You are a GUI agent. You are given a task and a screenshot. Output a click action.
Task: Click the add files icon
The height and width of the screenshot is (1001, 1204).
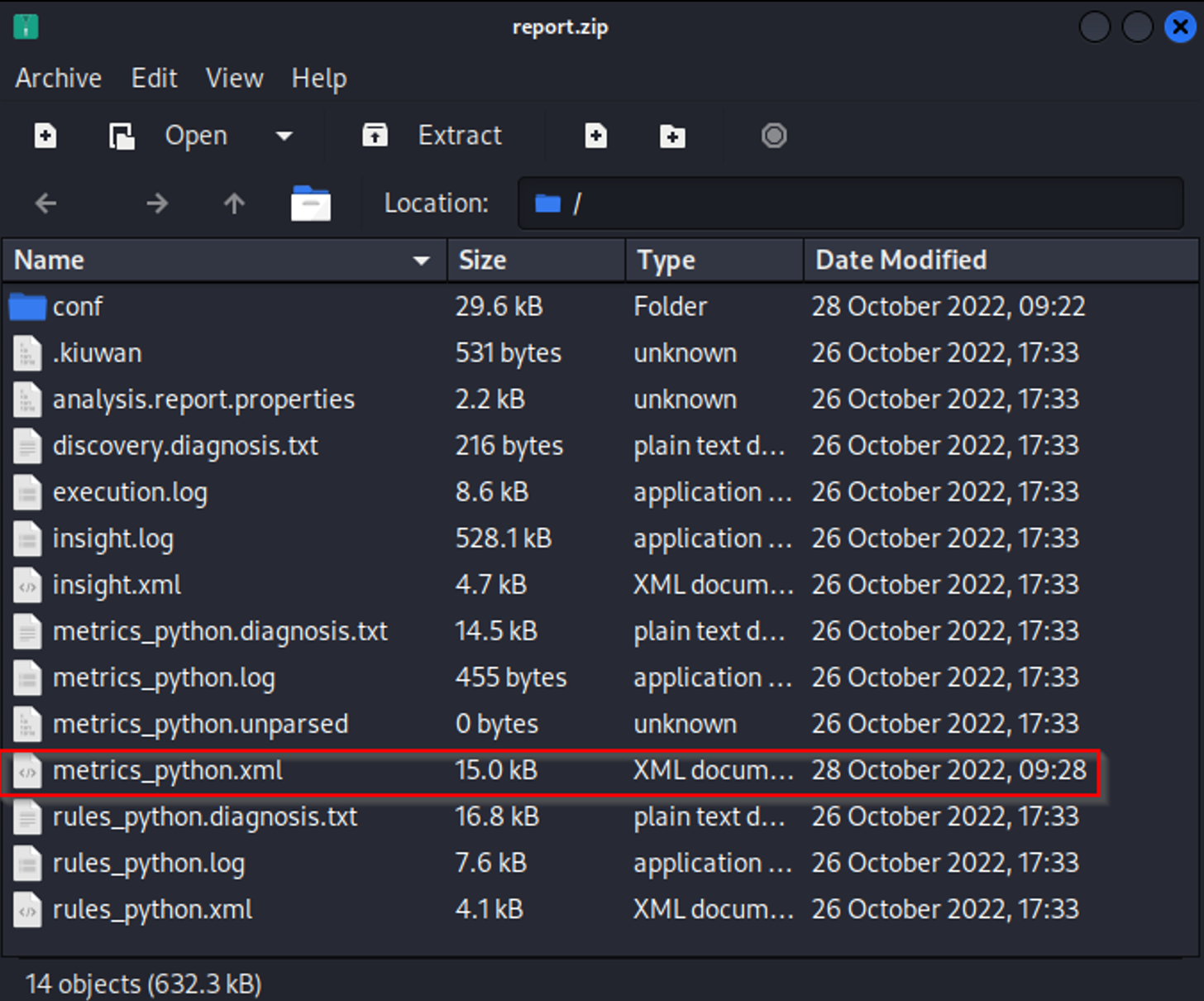[x=595, y=136]
